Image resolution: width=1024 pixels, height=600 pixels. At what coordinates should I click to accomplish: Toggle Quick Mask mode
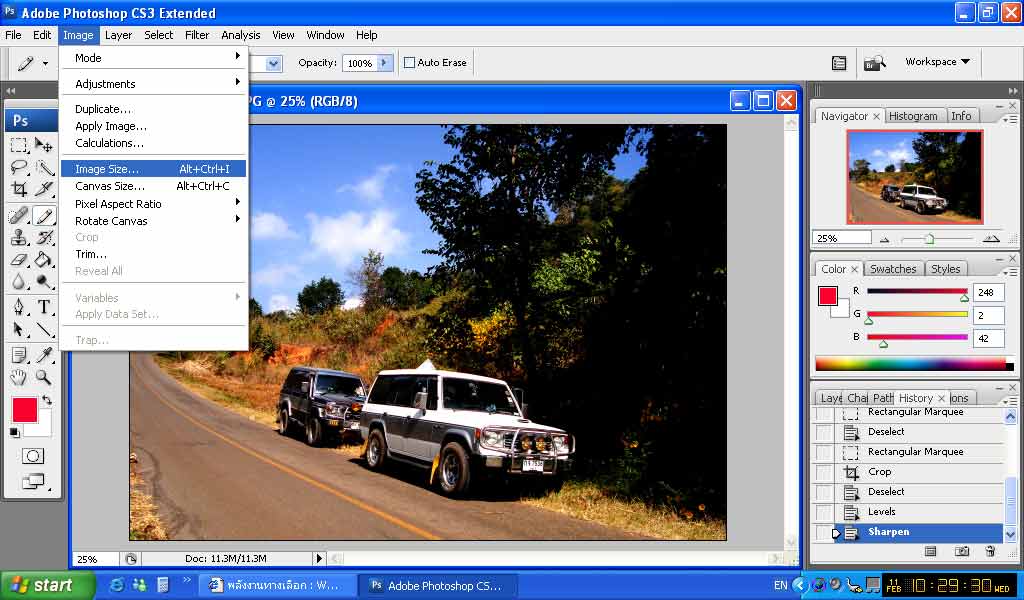pyautogui.click(x=33, y=456)
